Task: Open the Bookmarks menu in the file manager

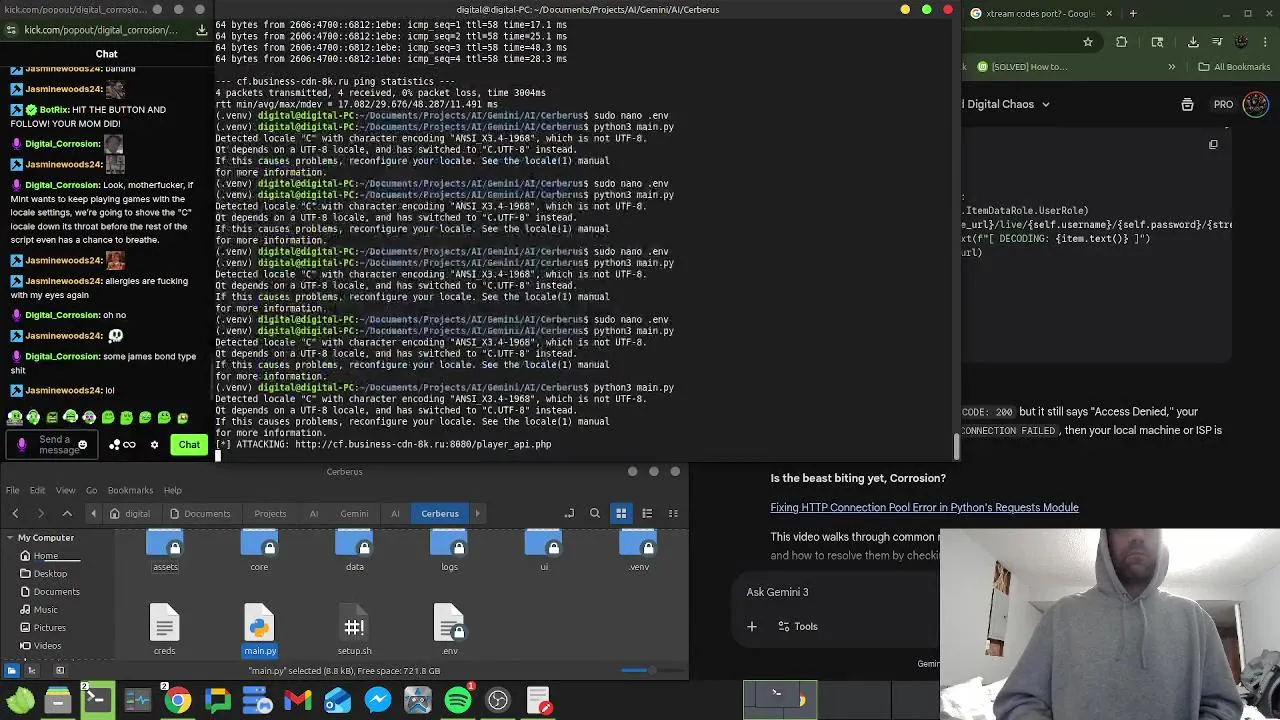Action: (x=130, y=490)
